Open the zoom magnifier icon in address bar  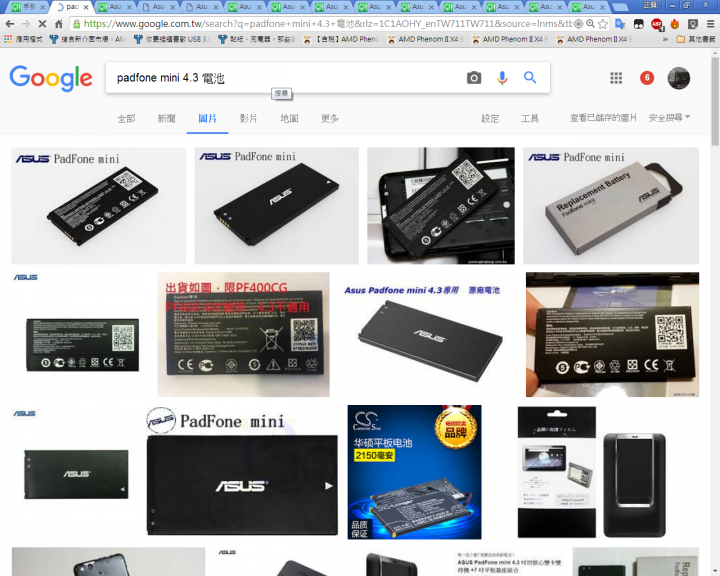tap(591, 24)
